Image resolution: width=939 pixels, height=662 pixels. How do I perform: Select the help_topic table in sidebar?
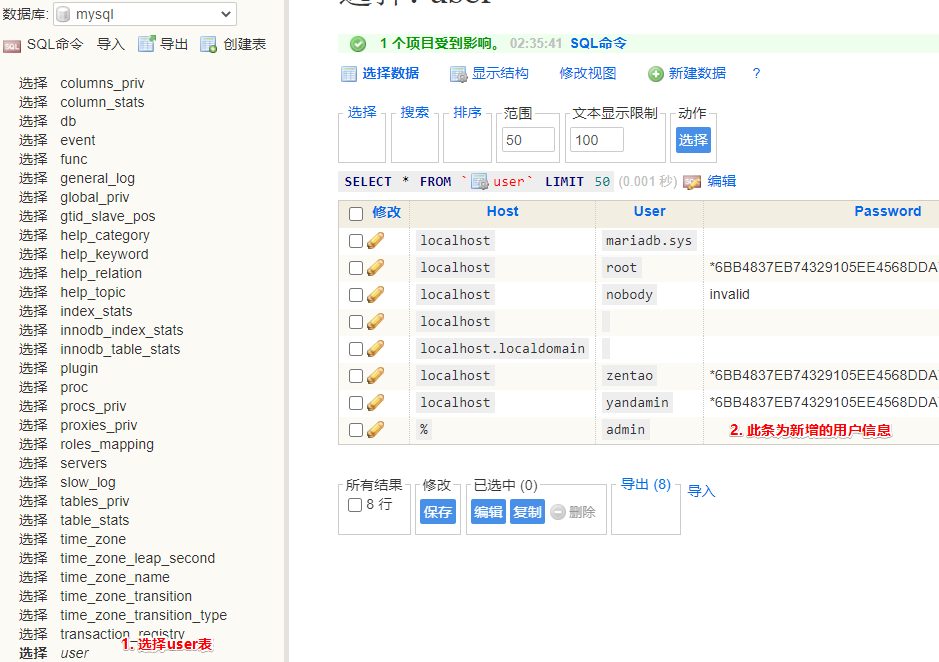click(x=93, y=292)
